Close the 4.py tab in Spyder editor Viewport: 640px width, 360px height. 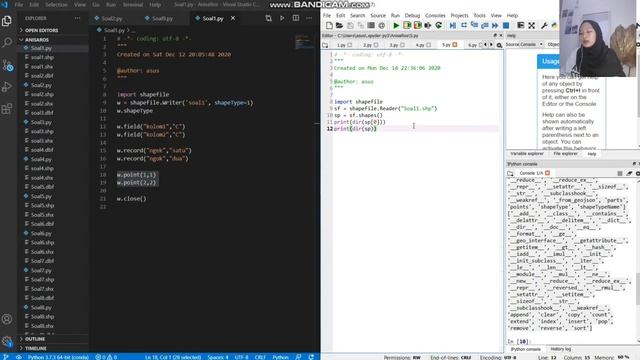429,45
